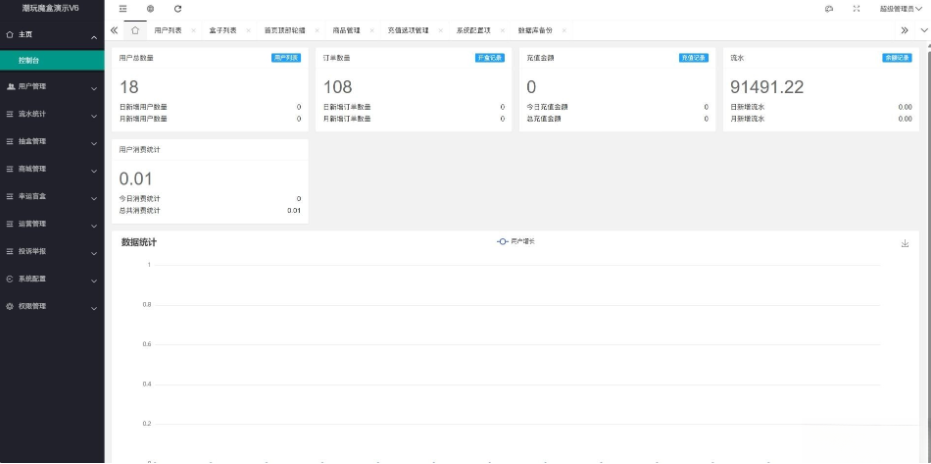
Task: Switch to the 商品管理 tab
Action: (x=346, y=31)
